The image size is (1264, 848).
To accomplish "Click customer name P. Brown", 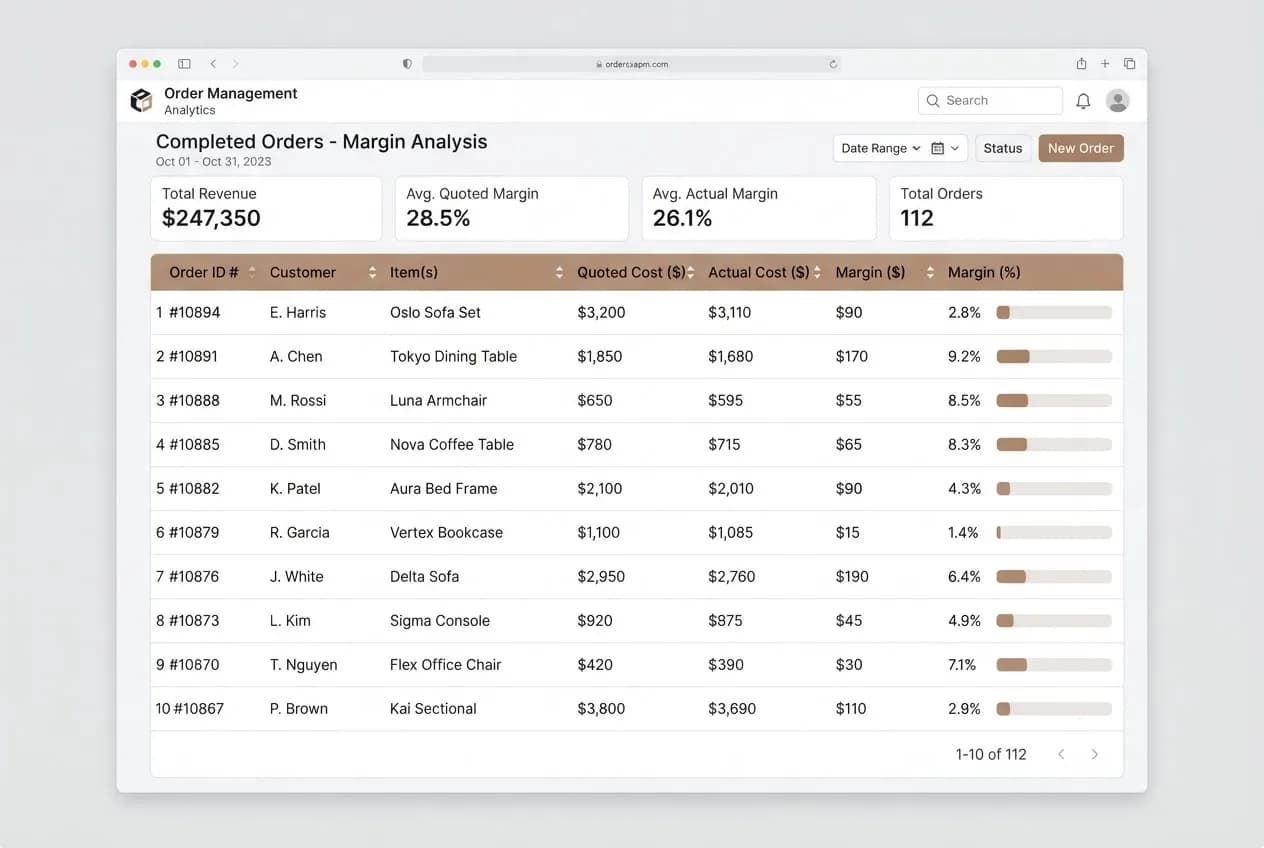I will (x=299, y=708).
